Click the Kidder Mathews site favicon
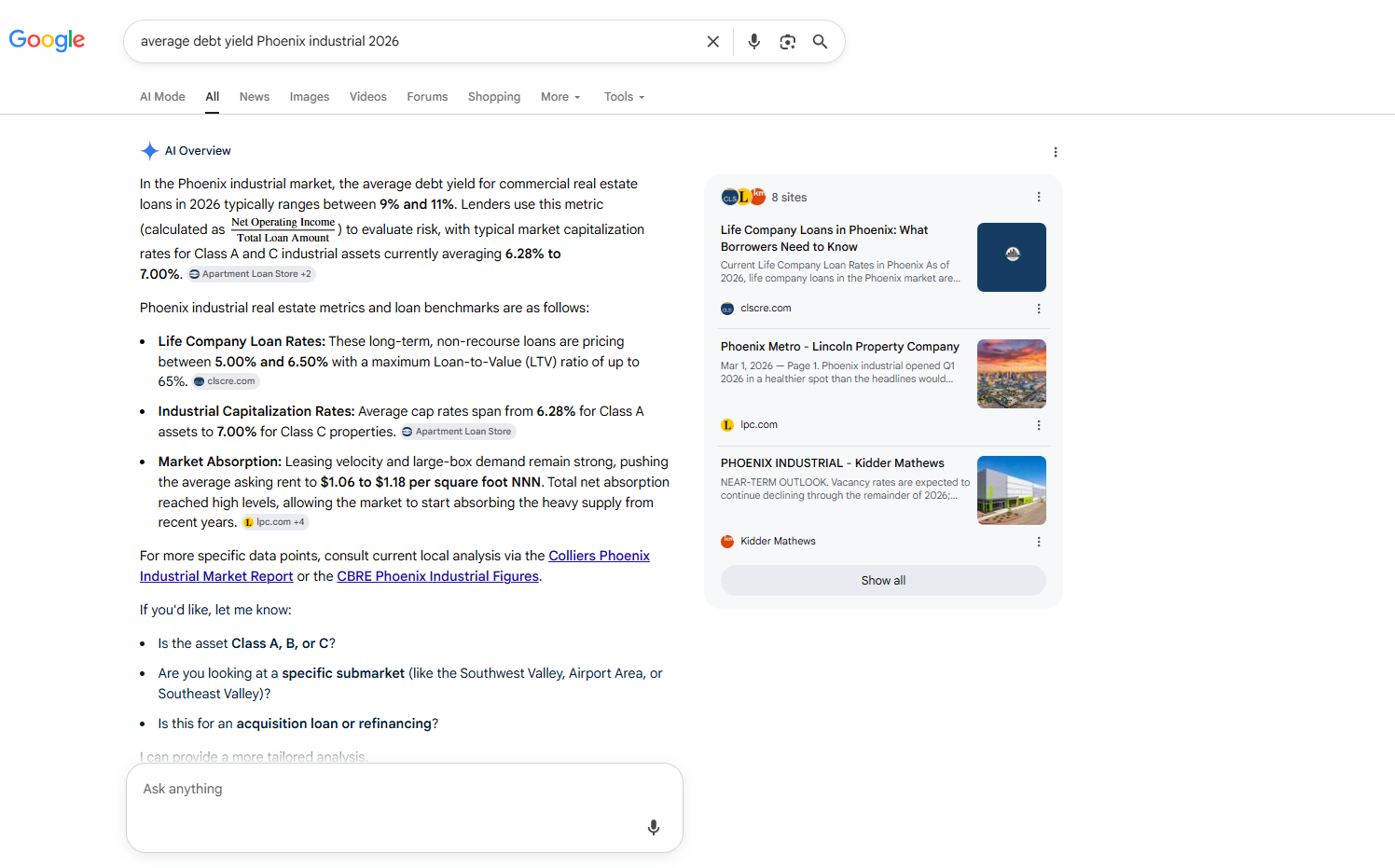This screenshot has height=868, width=1395. tap(727, 542)
